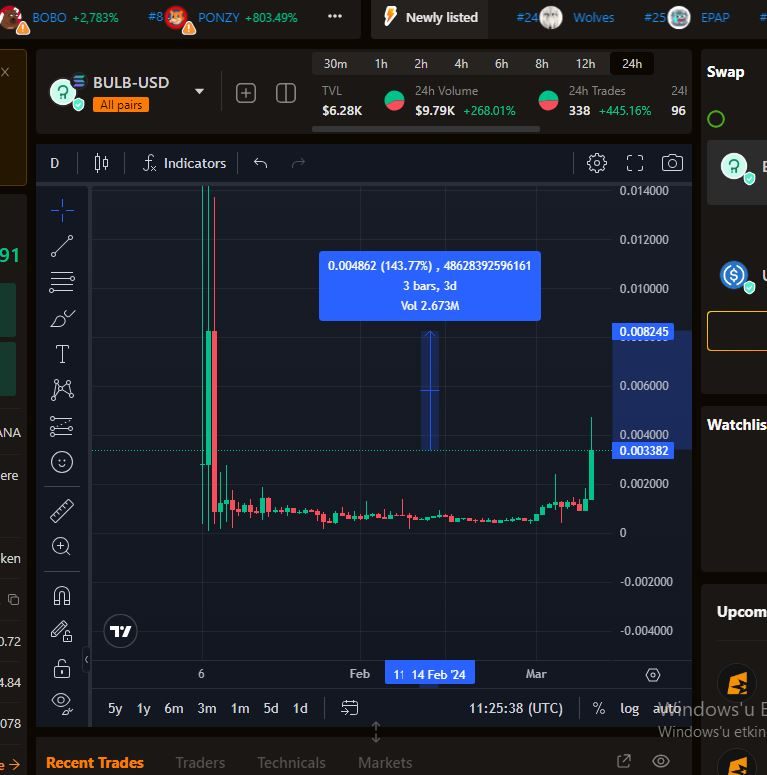Select the 24h stats timeframe
This screenshot has height=775, width=767.
pyautogui.click(x=632, y=64)
